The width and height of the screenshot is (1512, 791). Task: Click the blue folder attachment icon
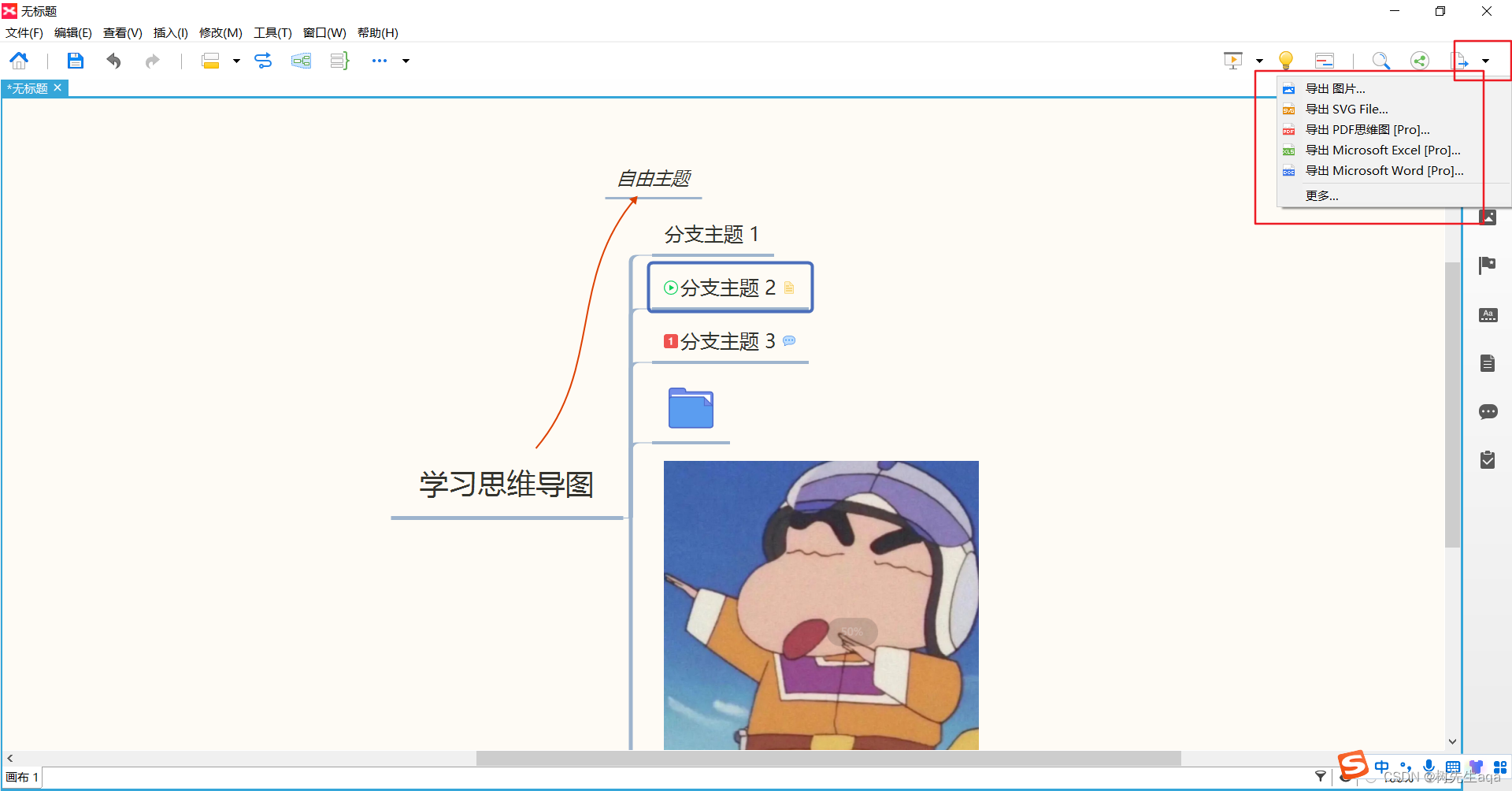point(691,408)
